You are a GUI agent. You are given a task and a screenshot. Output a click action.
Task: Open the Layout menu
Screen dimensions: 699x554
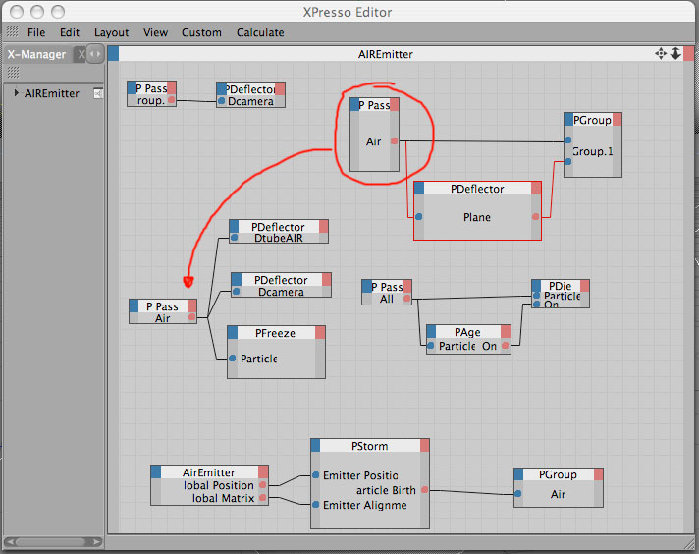(x=111, y=33)
